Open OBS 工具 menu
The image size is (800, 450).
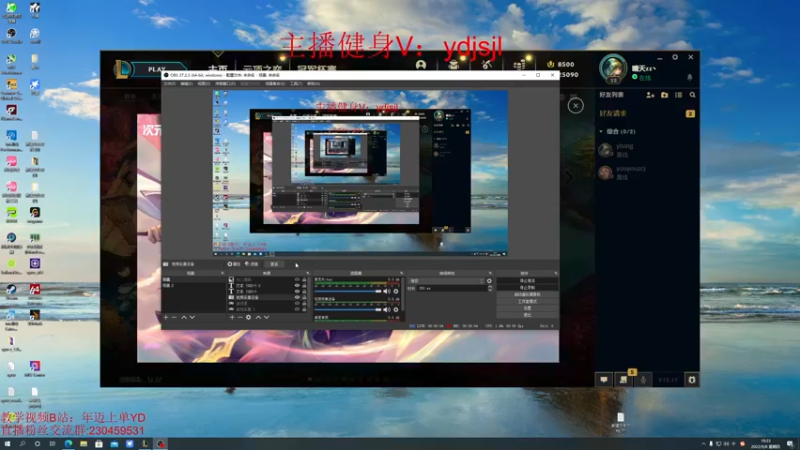point(296,84)
